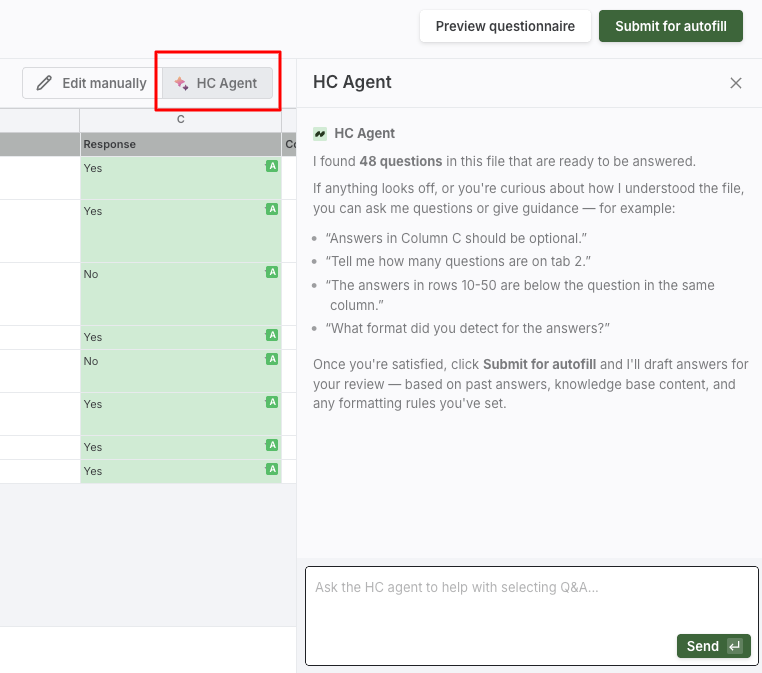Click the answer badge in first No cell
762x673 pixels.
point(272,272)
